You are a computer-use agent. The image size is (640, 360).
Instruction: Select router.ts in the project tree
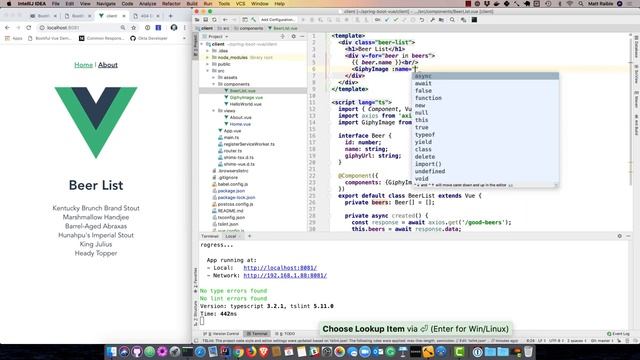click(x=233, y=151)
